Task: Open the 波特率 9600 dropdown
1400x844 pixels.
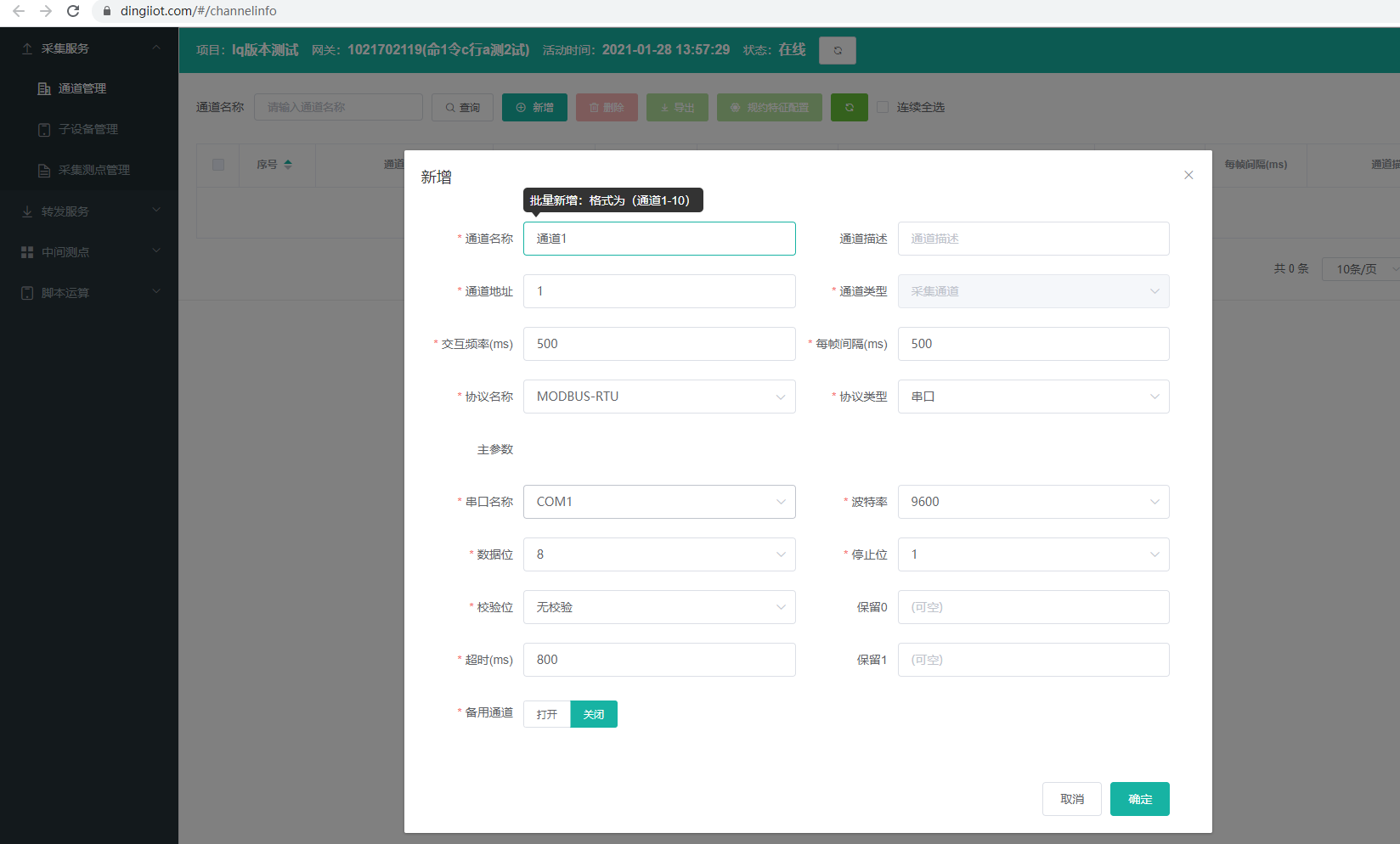Action: point(1033,502)
